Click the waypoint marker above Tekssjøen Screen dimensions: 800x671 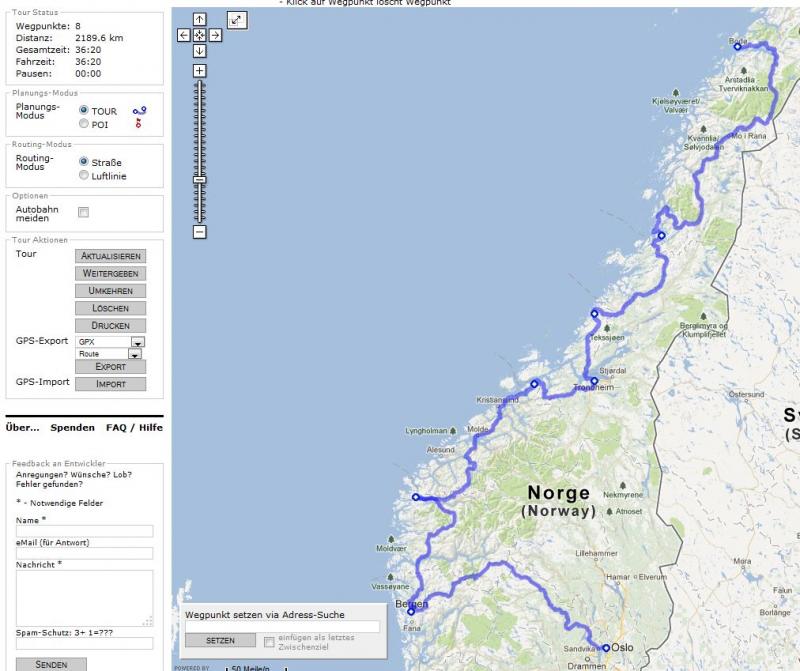594,313
